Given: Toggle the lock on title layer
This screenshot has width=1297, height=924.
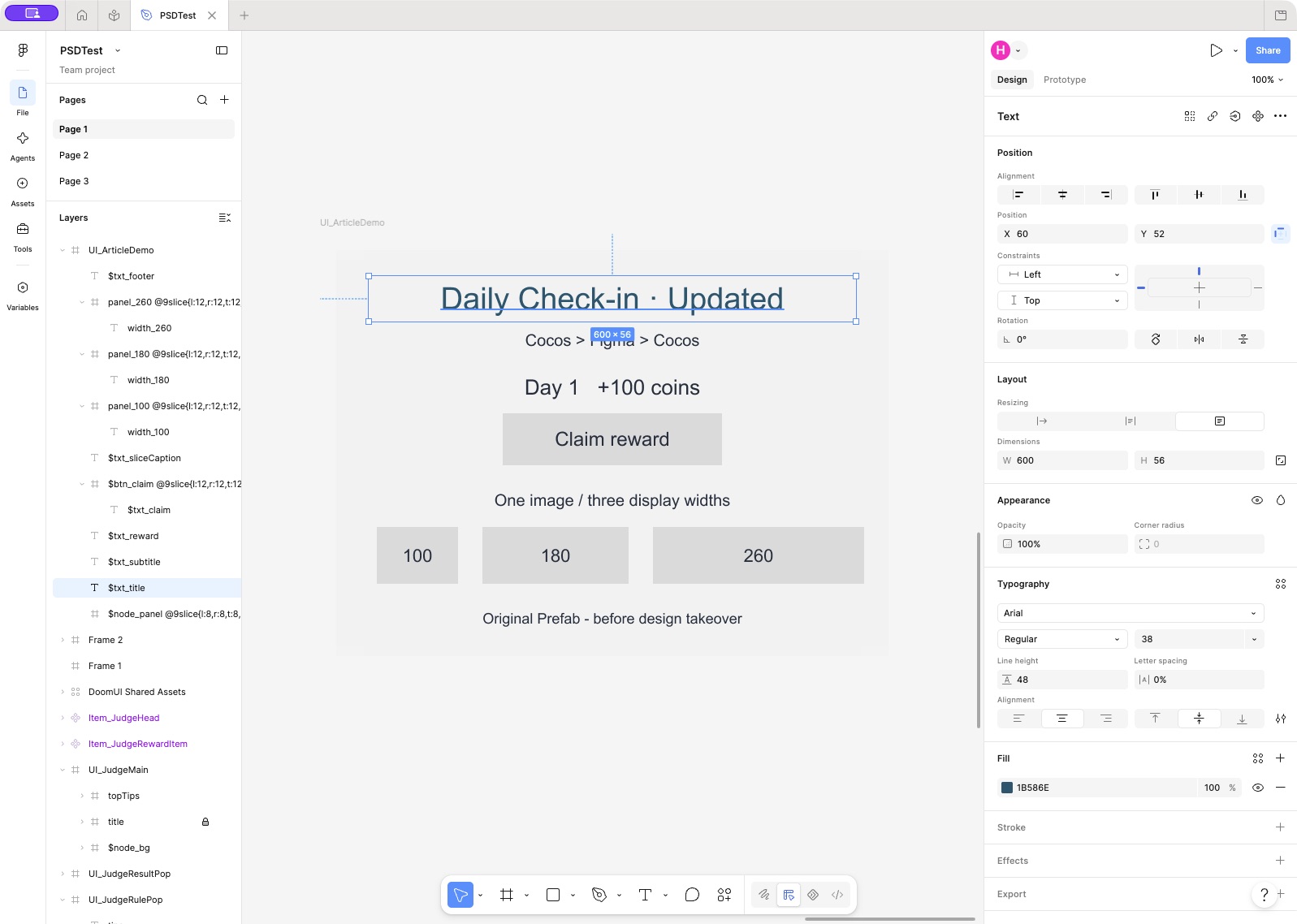Looking at the screenshot, I should pos(205,822).
